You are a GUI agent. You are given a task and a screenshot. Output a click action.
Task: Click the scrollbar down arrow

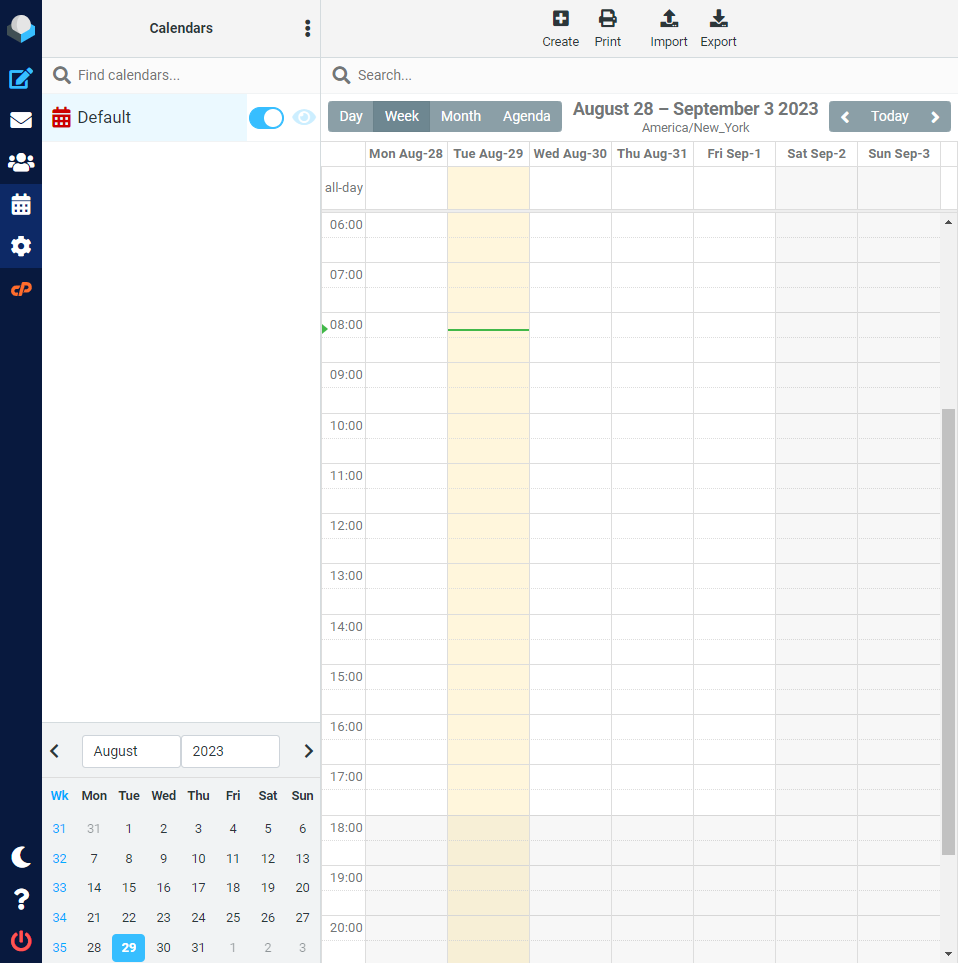(x=948, y=954)
